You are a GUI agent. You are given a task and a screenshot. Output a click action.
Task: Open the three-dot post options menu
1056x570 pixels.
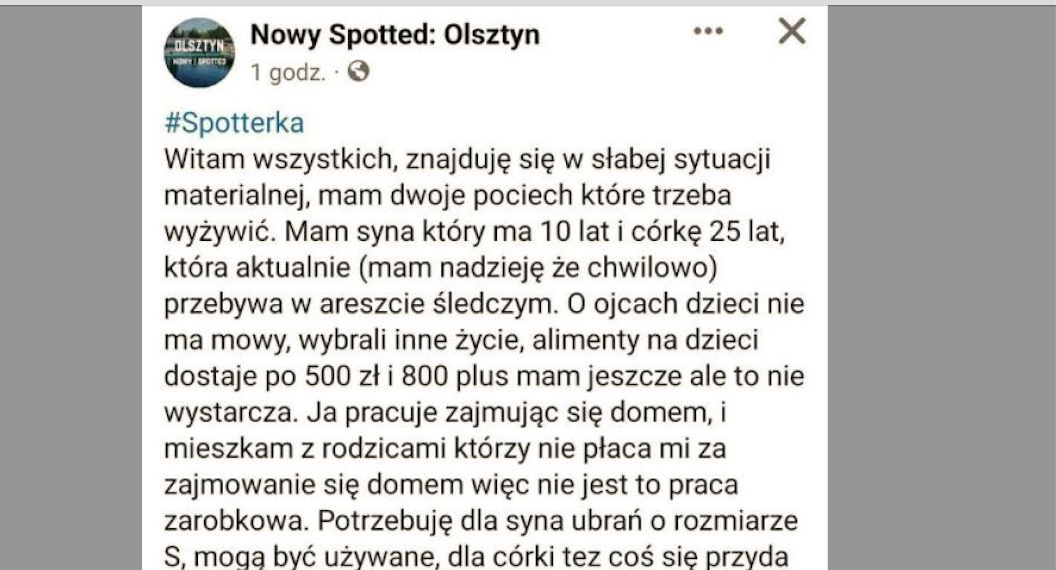[x=708, y=32]
